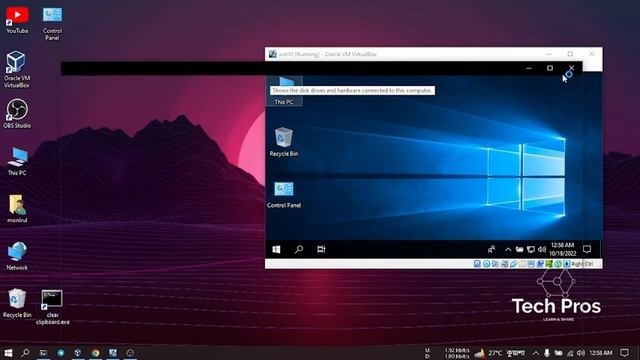This screenshot has width=640, height=360.
Task: Click guest tray volume speaker icon
Action: 542,249
